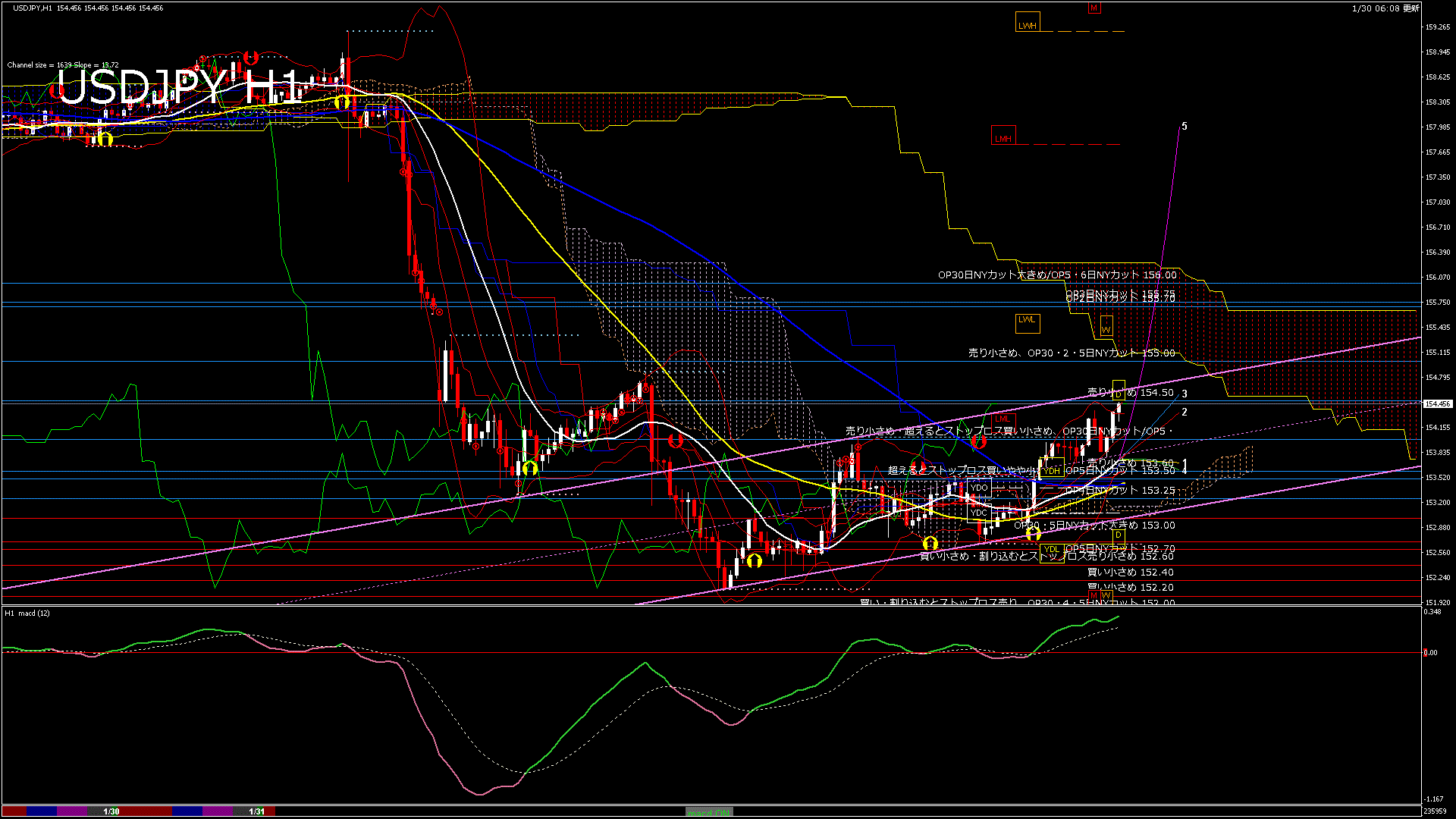Click the 買い小さめ 152.40 level text
This screenshot has height=819, width=1456.
pos(1130,572)
